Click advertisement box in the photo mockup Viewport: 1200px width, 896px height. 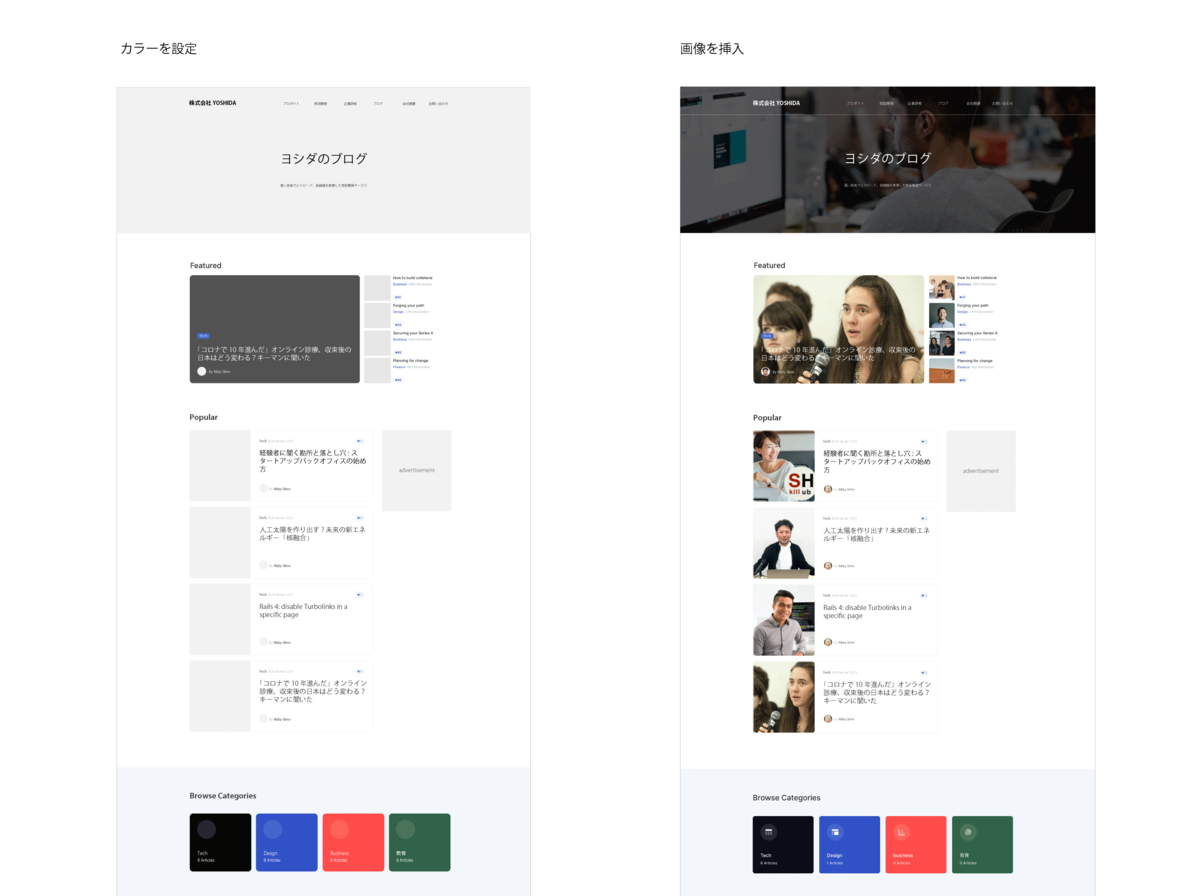[x=981, y=471]
